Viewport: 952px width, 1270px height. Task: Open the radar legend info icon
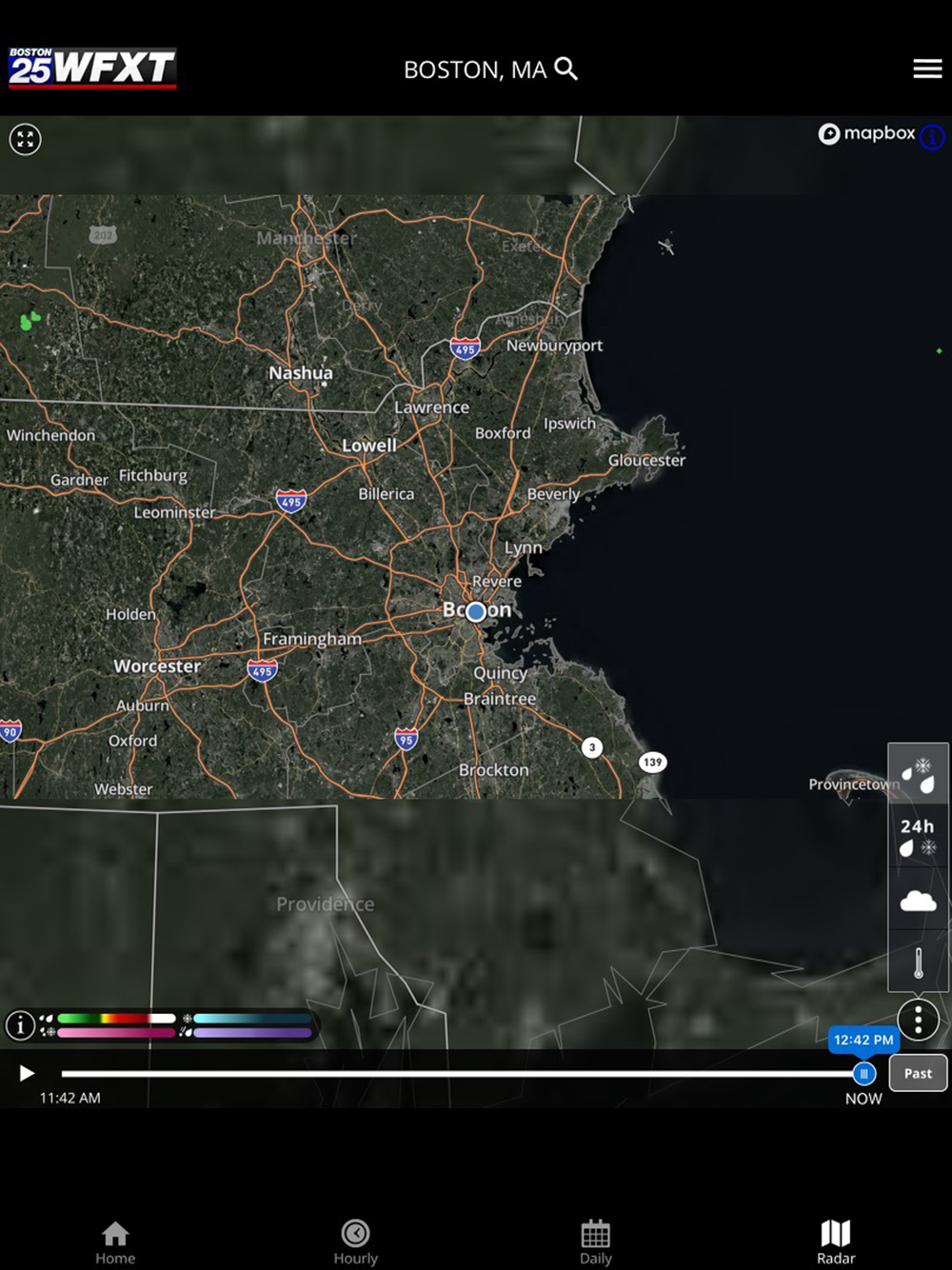pyautogui.click(x=20, y=1025)
